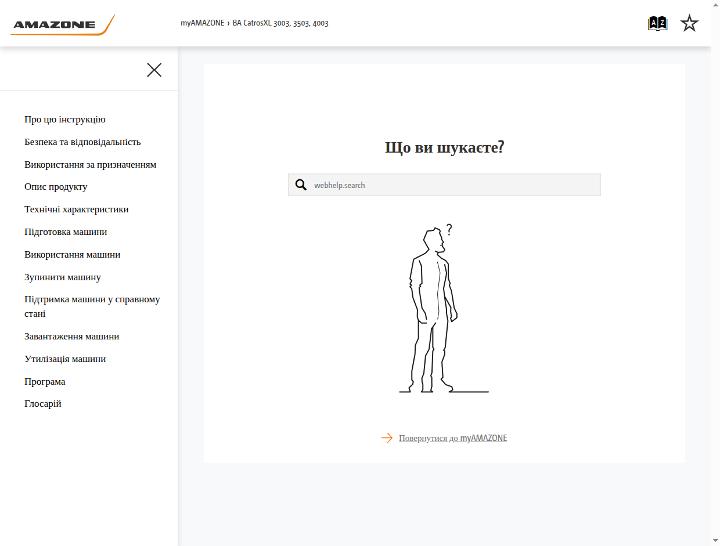This screenshot has height=546, width=720.
Task: Select Підготовка машини menu item
Action: point(66,232)
